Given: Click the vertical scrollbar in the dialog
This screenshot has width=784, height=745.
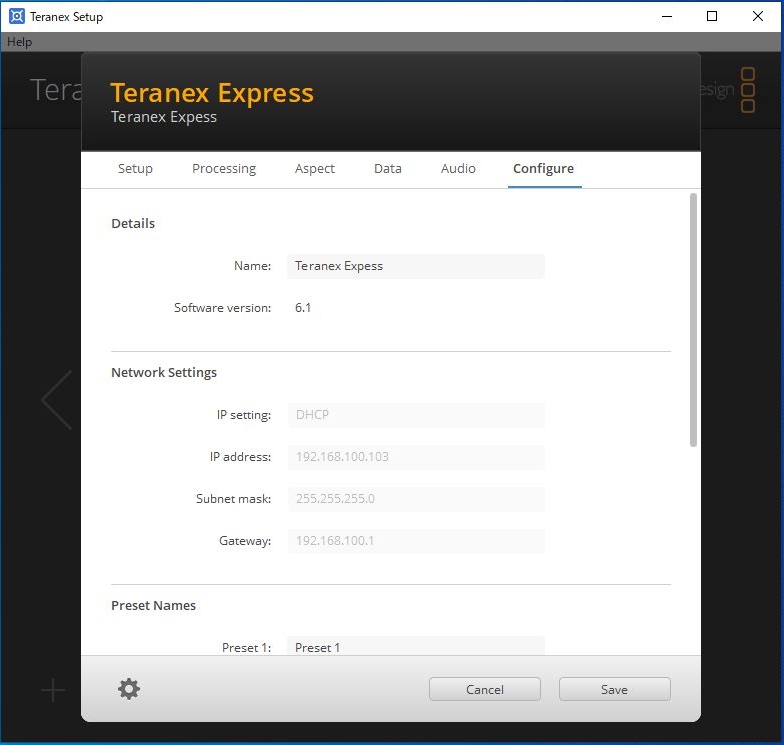Looking at the screenshot, I should click(x=693, y=320).
